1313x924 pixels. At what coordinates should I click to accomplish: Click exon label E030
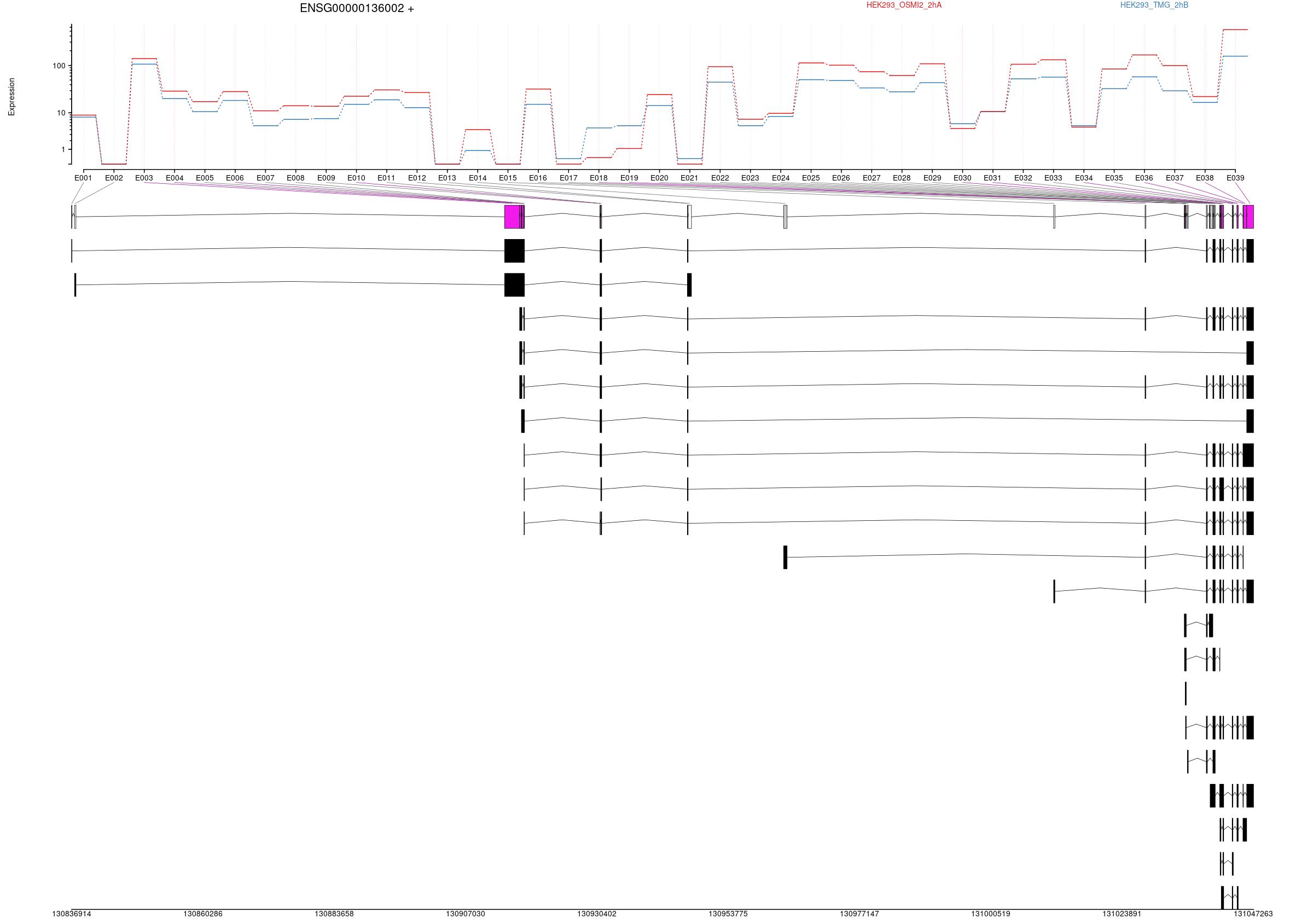click(x=962, y=178)
